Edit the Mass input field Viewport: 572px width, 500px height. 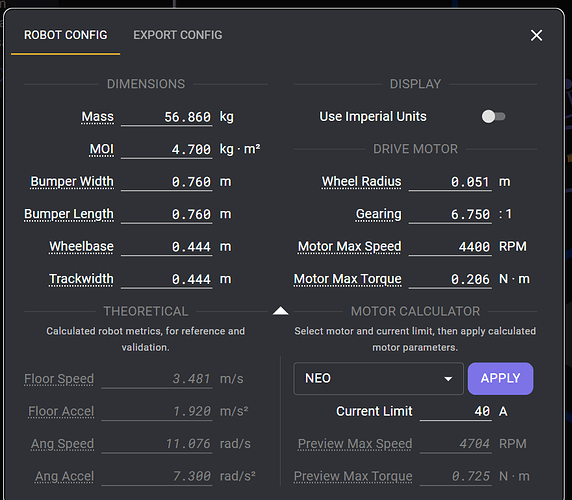[x=167, y=117]
